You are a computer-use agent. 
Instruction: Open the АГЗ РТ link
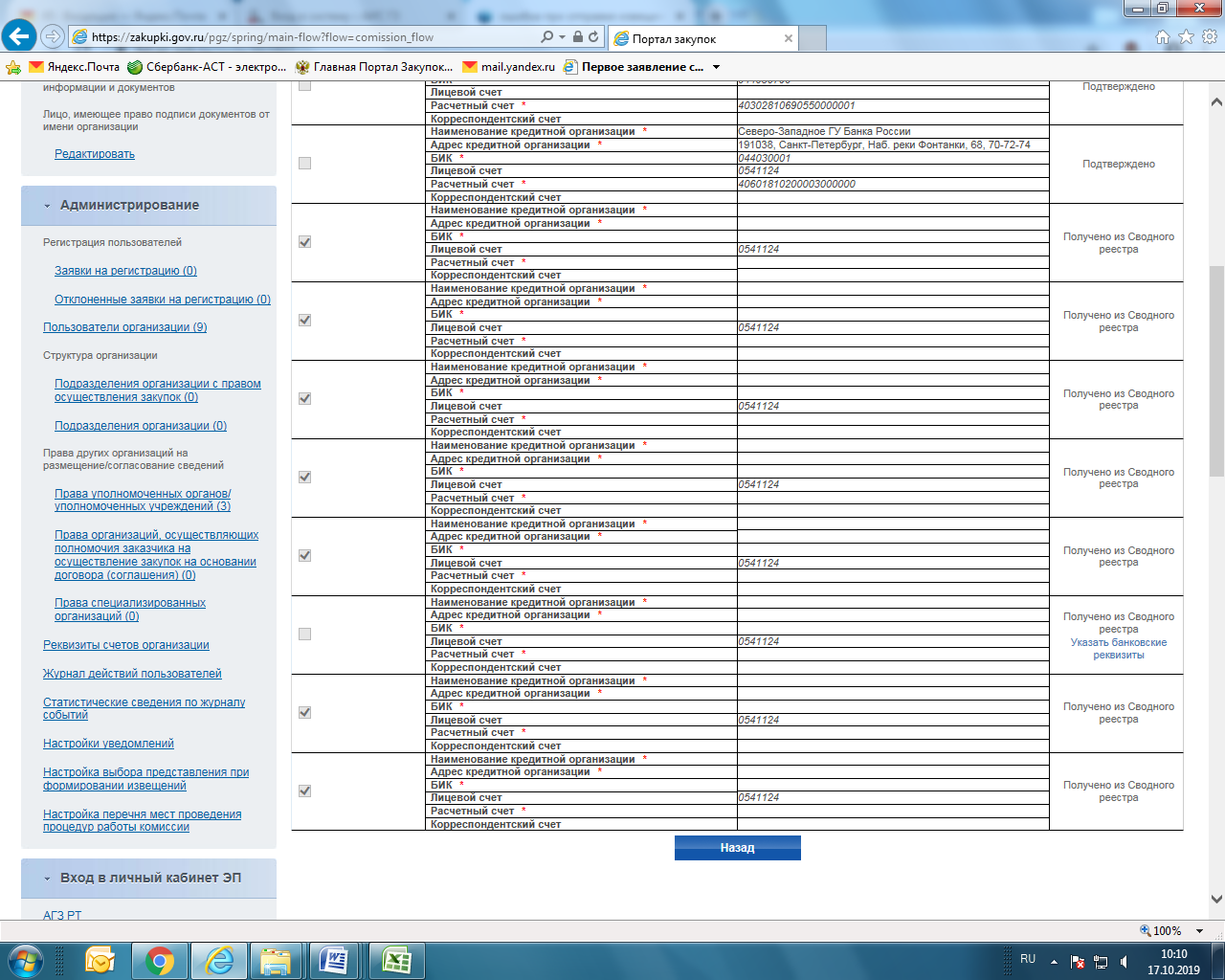coord(62,916)
